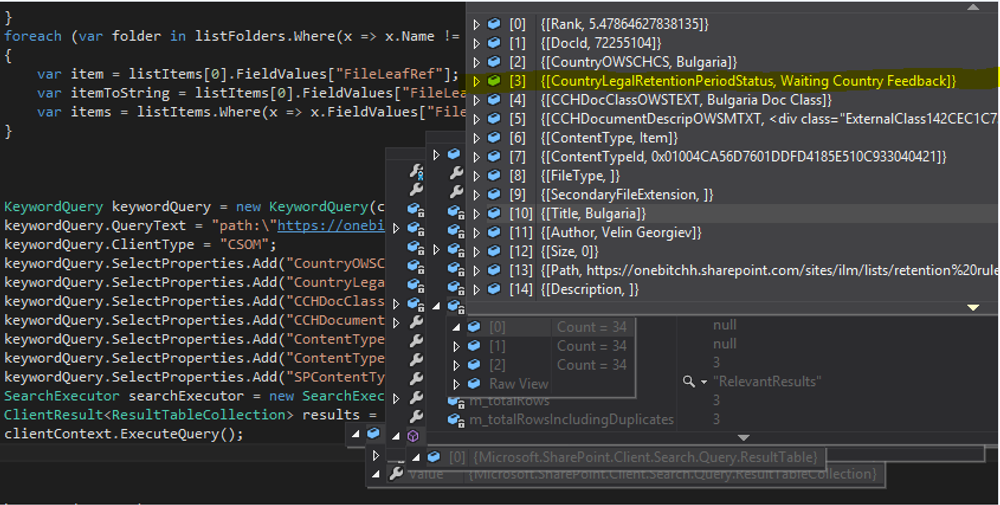This screenshot has height=505, width=1000.
Task: Collapse the Value ResultTableCollection node
Action: coord(376,474)
